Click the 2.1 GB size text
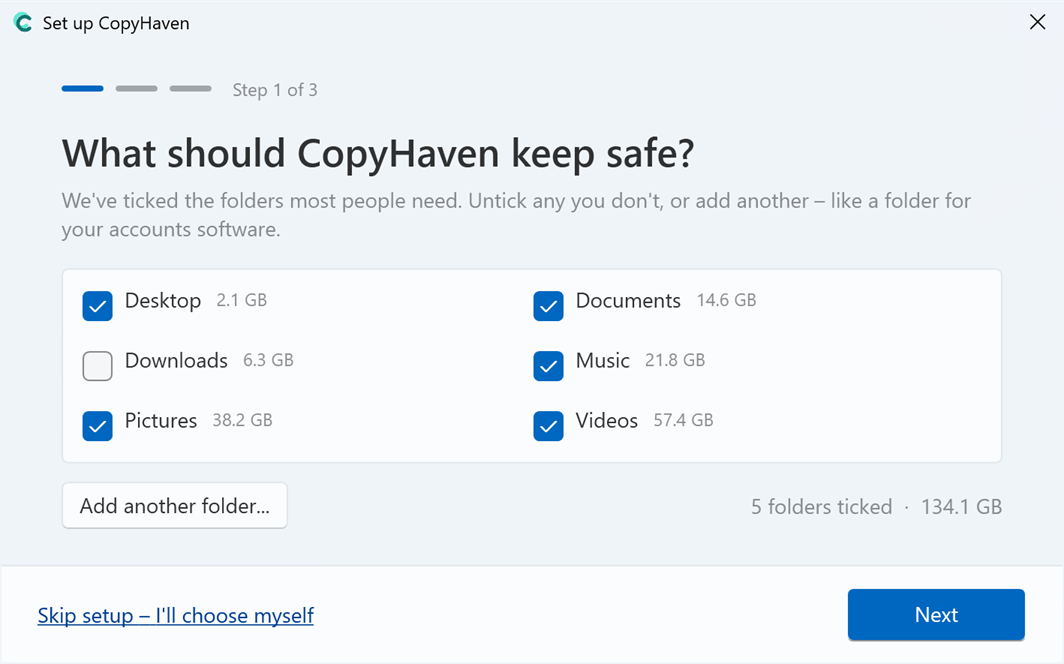Image resolution: width=1064 pixels, height=664 pixels. tap(242, 300)
